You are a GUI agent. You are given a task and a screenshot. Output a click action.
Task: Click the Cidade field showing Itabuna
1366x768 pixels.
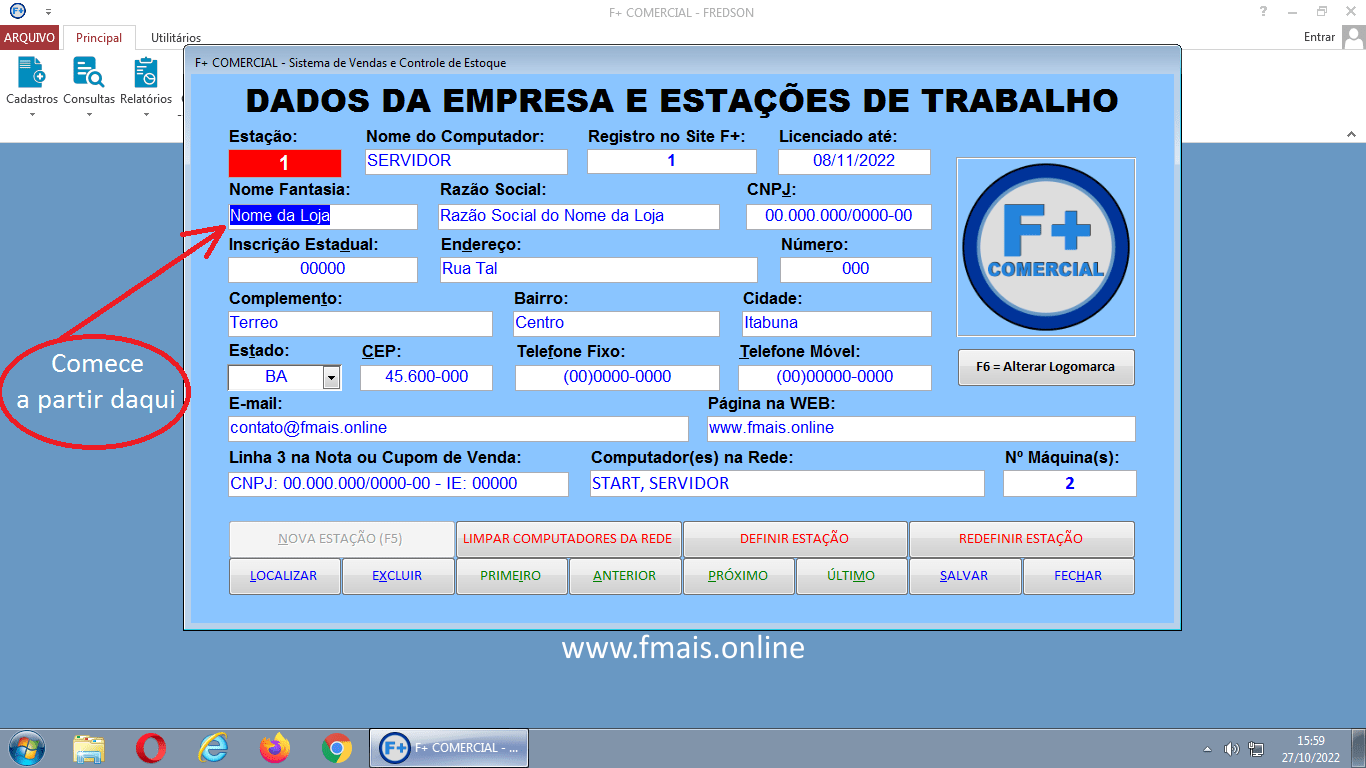pyautogui.click(x=837, y=323)
